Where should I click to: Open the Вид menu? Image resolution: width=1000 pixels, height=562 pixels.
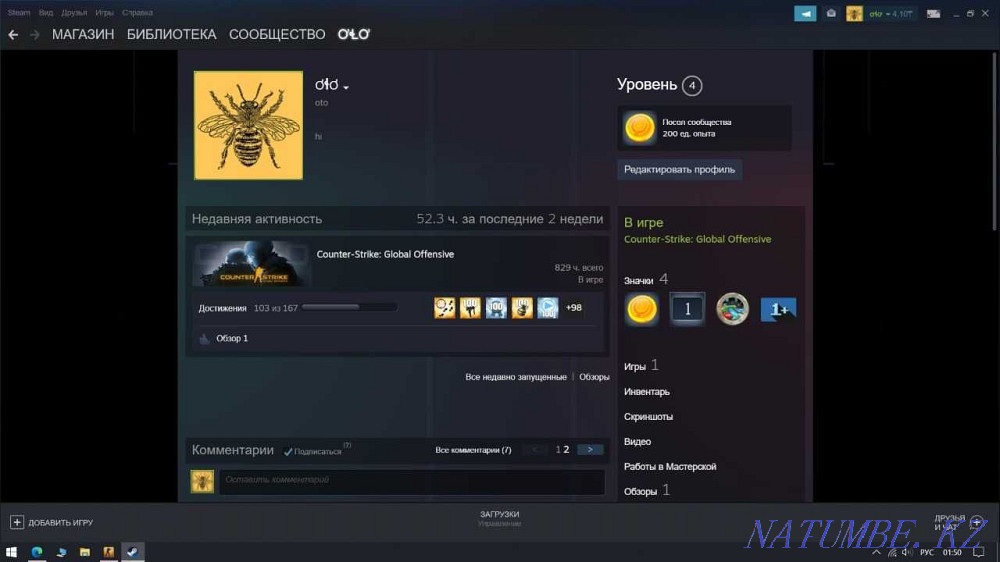coord(46,13)
